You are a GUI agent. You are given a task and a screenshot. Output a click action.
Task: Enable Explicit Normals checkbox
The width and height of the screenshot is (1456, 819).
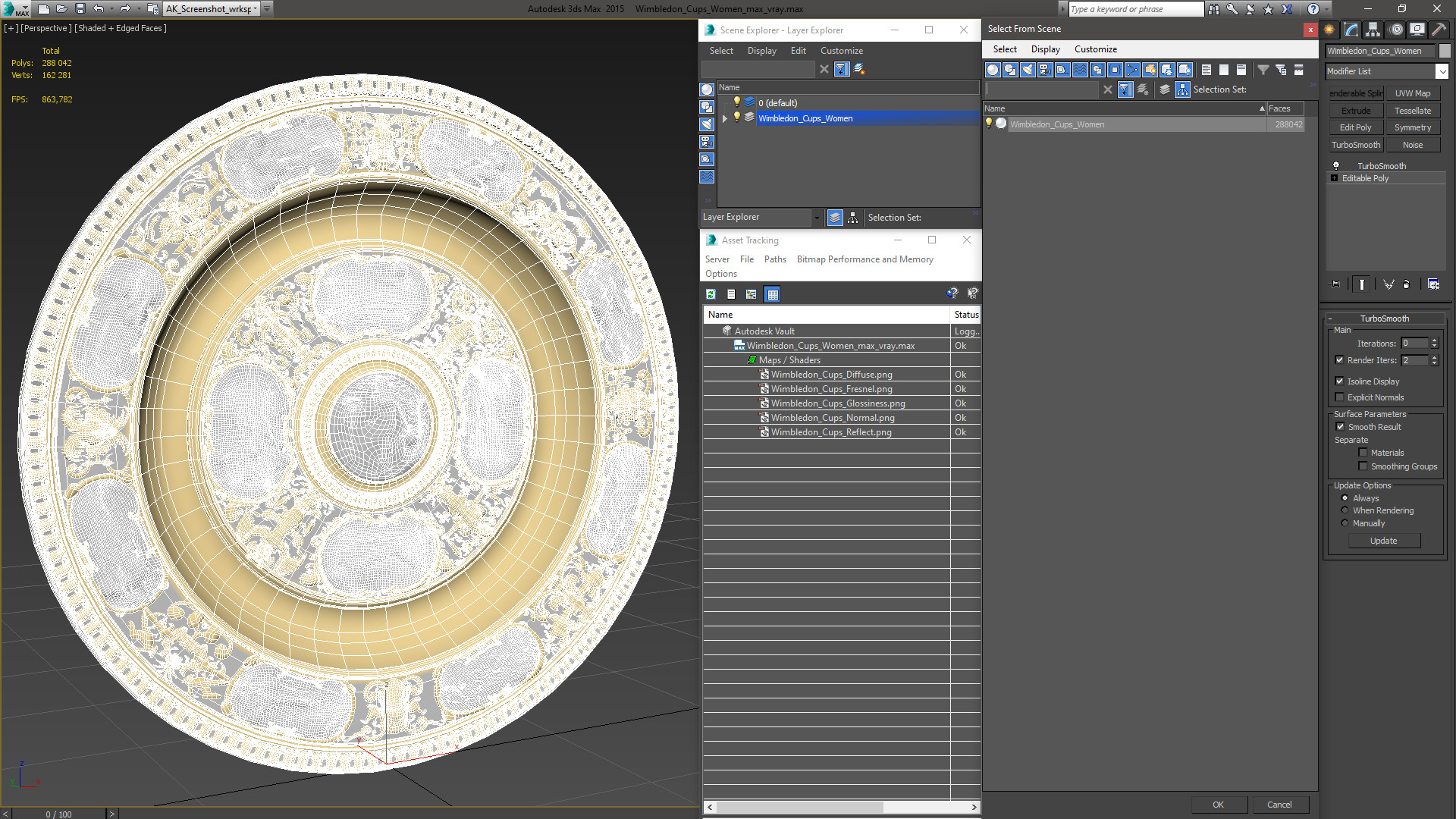[1339, 397]
